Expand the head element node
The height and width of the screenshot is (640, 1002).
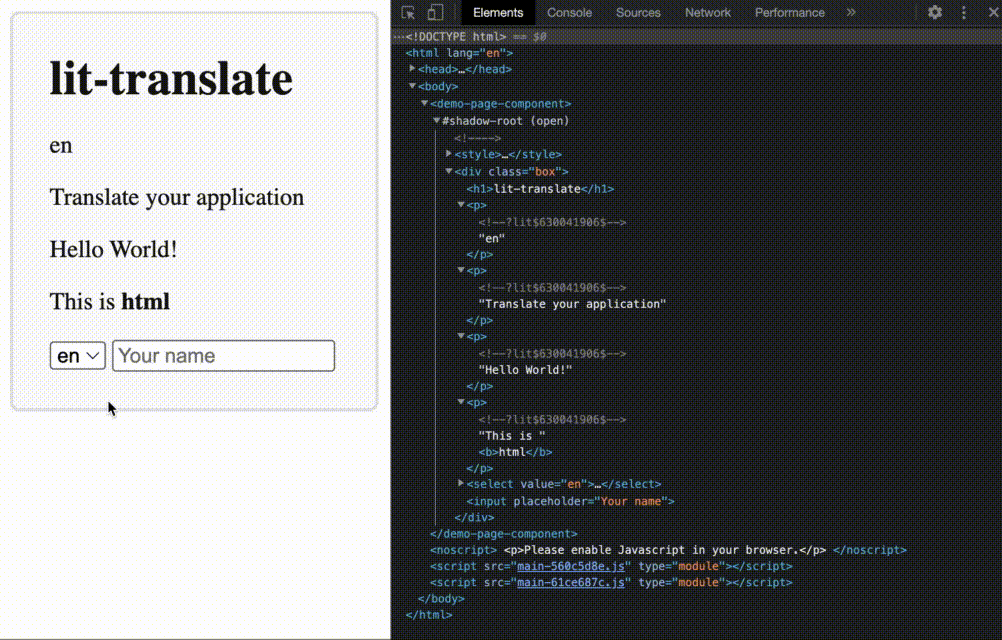(412, 68)
